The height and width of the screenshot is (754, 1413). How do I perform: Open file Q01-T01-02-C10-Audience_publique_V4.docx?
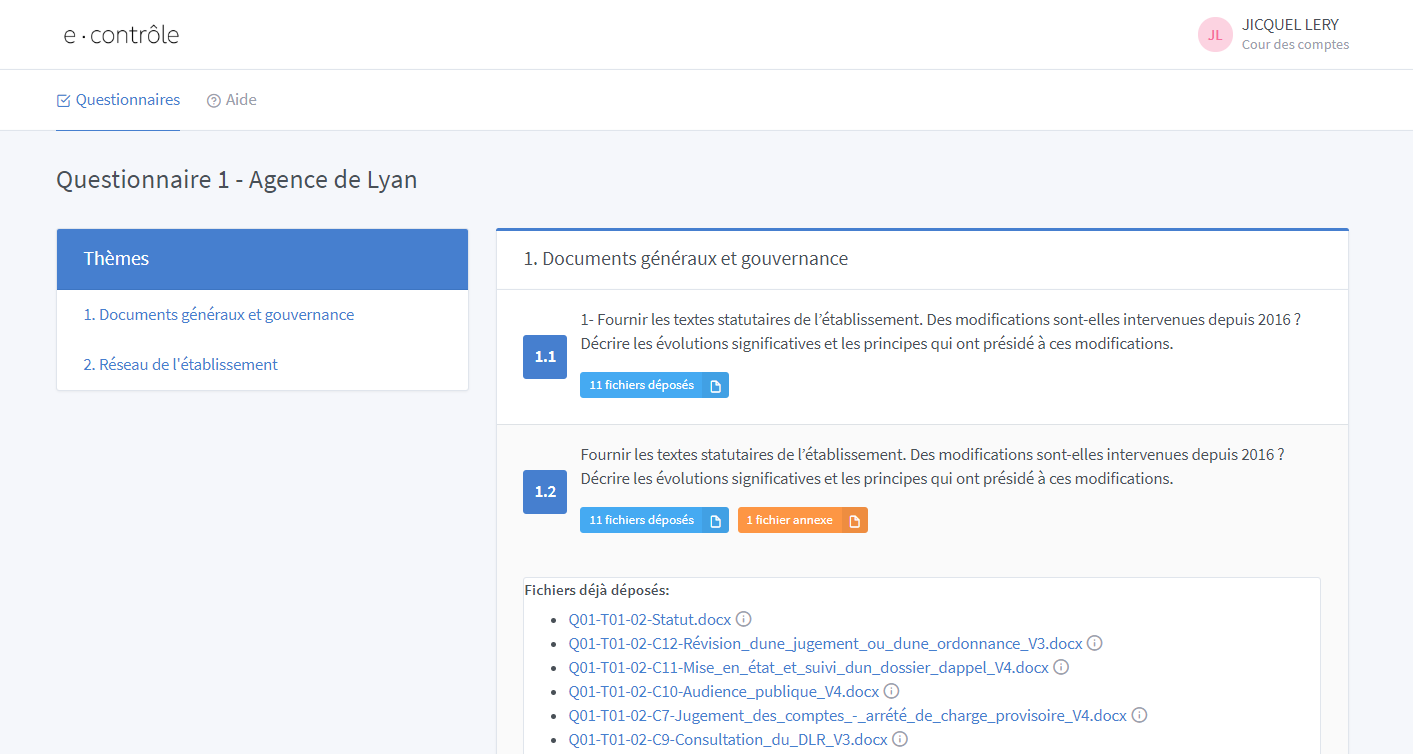pyautogui.click(x=724, y=691)
